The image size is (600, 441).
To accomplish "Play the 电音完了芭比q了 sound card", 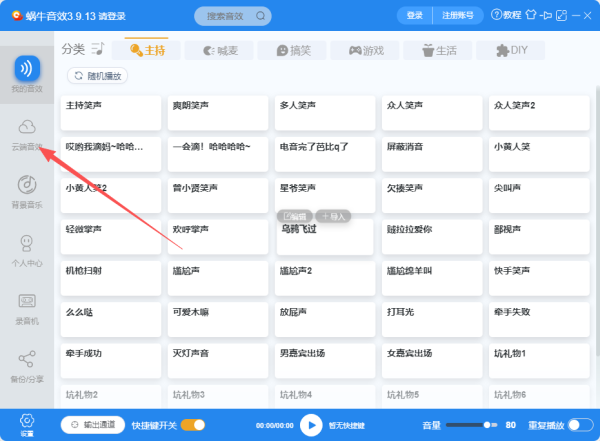I will 325,154.
